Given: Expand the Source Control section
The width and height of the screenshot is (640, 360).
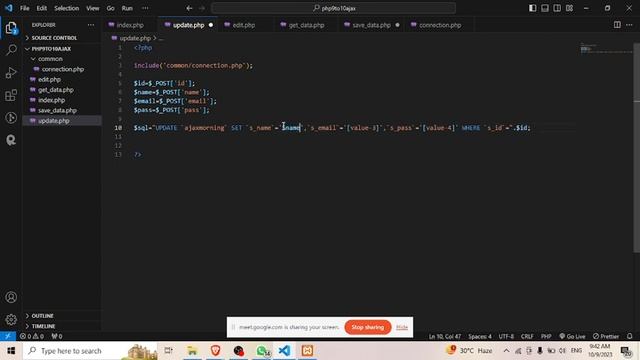Looking at the screenshot, I should click(x=61, y=38).
